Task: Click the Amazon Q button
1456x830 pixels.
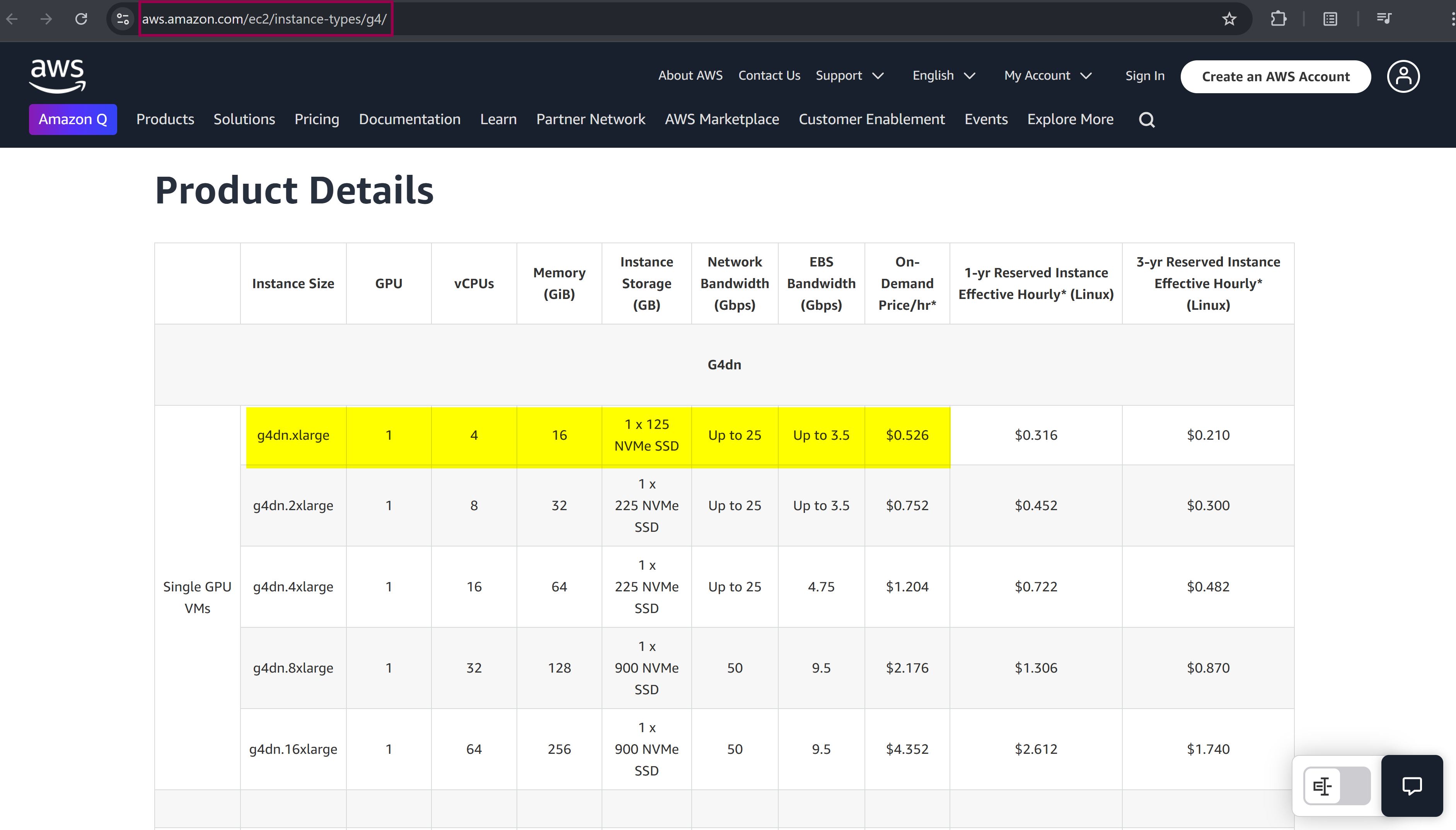Action: tap(73, 119)
